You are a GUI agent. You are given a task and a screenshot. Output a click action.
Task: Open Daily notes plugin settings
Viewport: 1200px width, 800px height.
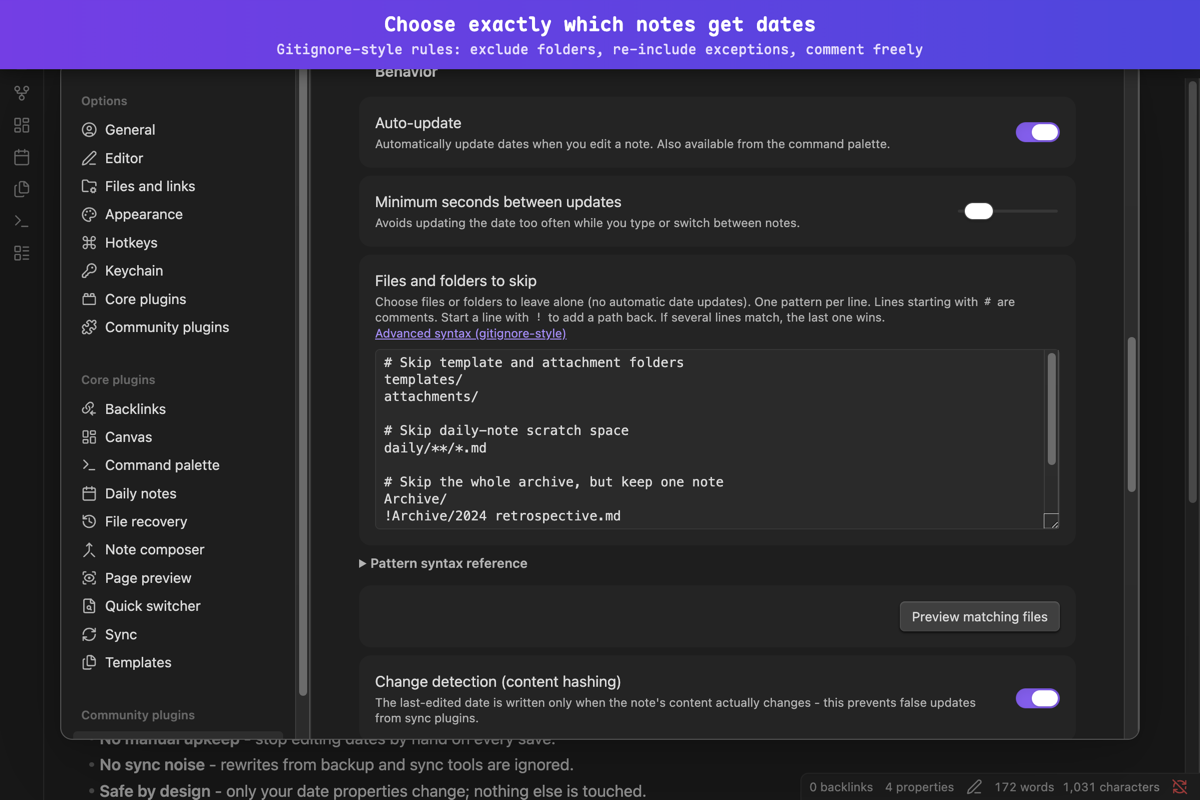[x=140, y=493]
